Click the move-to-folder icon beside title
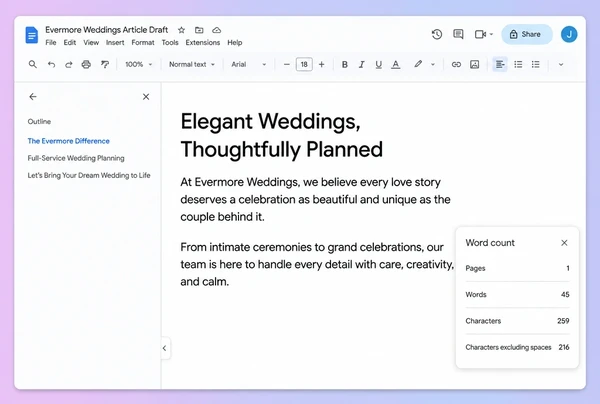Viewport: 600px width, 404px height. click(199, 30)
